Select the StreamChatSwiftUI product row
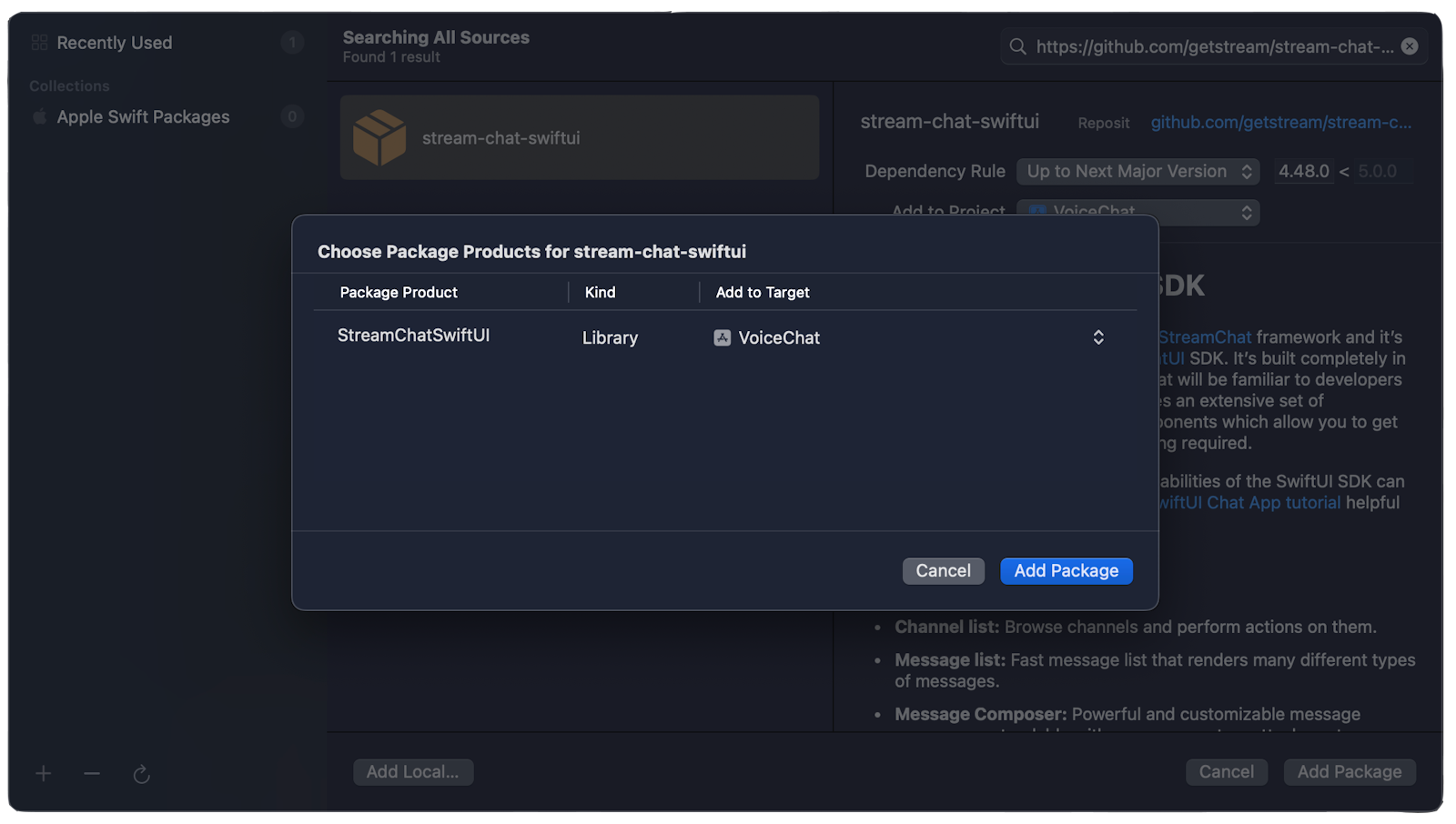This screenshot has width=1456, height=824. point(414,336)
